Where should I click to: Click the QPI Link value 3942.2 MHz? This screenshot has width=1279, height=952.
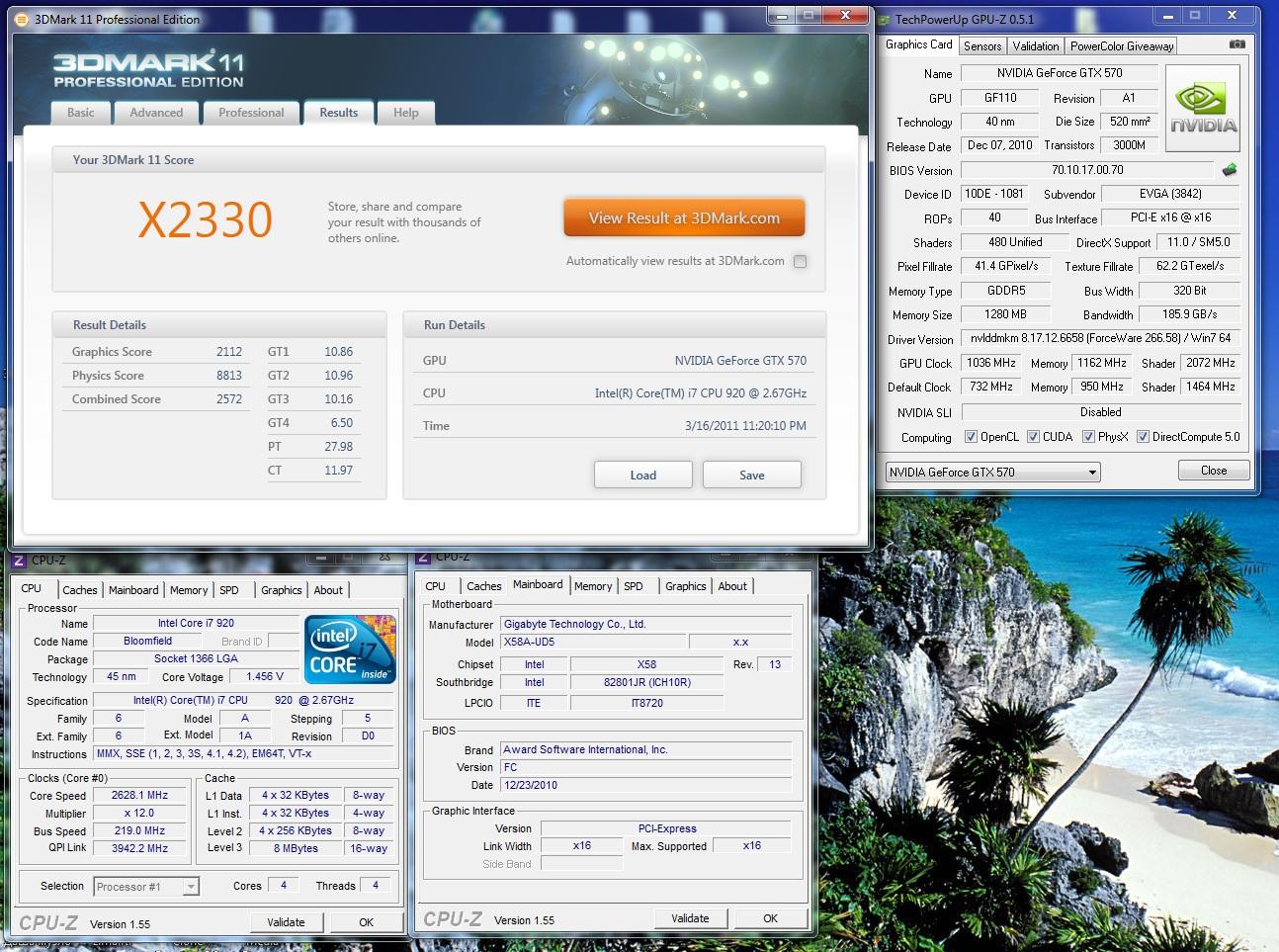coord(140,848)
